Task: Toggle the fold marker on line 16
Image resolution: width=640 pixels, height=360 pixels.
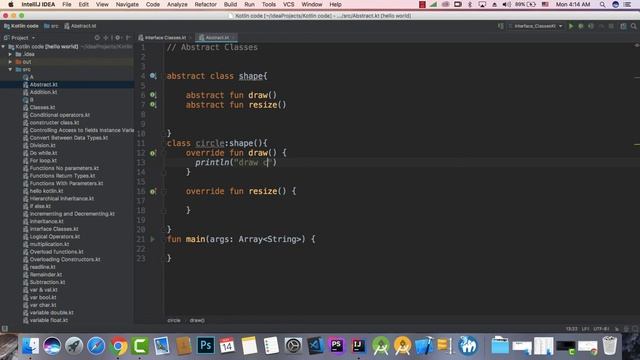Action: point(164,191)
